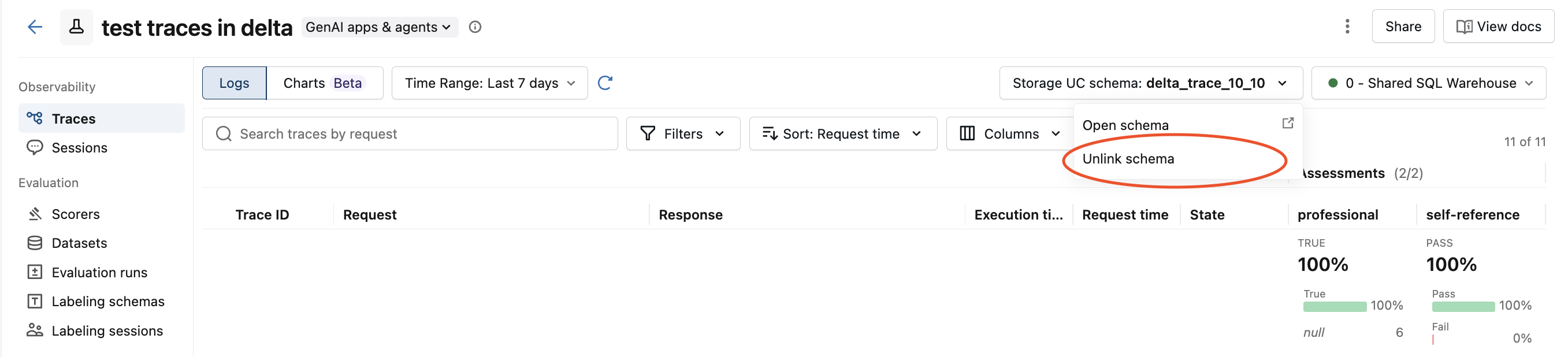Viewport: 1568px width, 357px height.
Task: Click the back arrow icon
Action: click(35, 27)
